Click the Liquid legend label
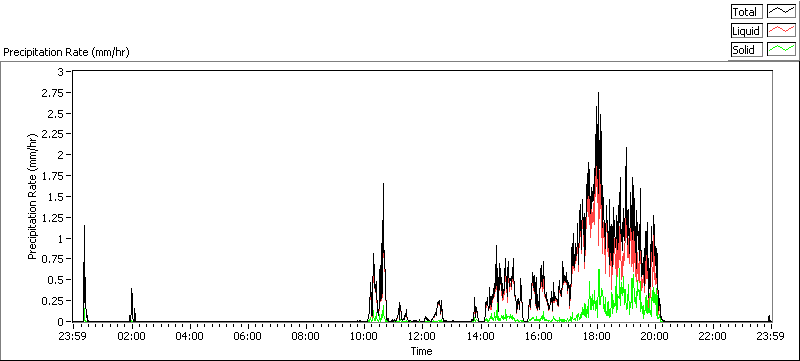The height and width of the screenshot is (361, 800). coord(746,31)
